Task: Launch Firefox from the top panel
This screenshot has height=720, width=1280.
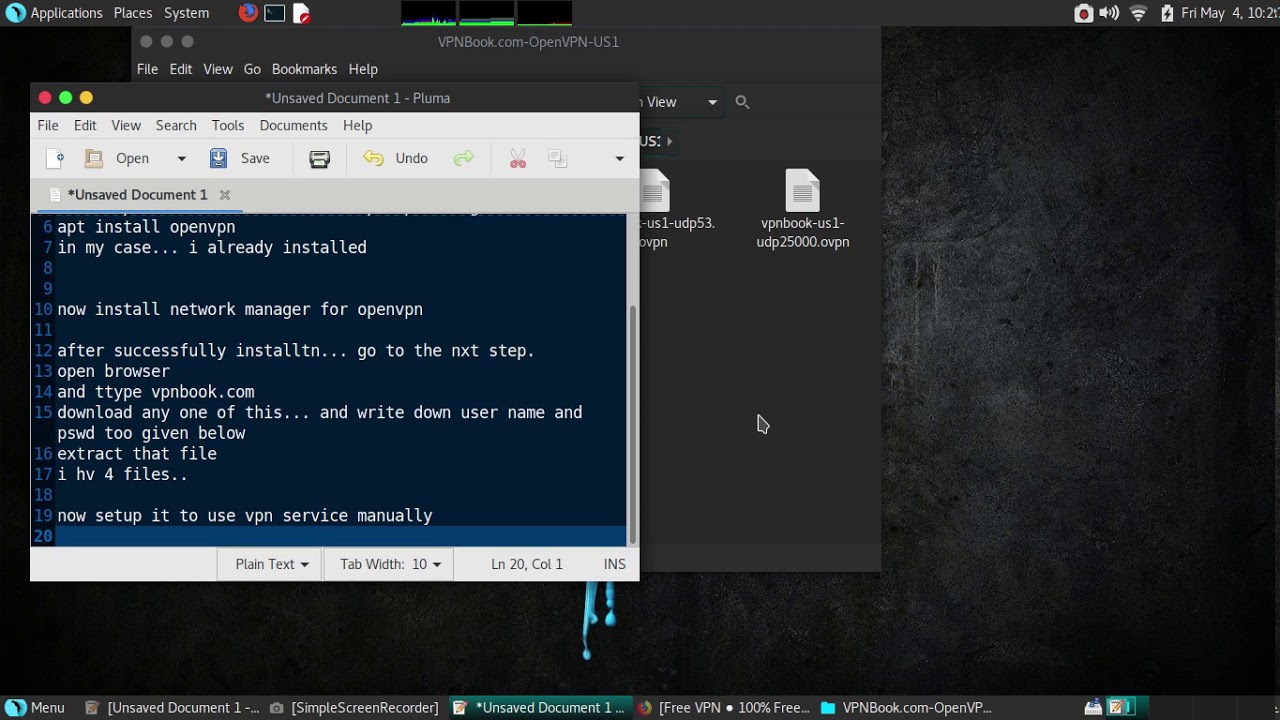Action: click(x=248, y=13)
